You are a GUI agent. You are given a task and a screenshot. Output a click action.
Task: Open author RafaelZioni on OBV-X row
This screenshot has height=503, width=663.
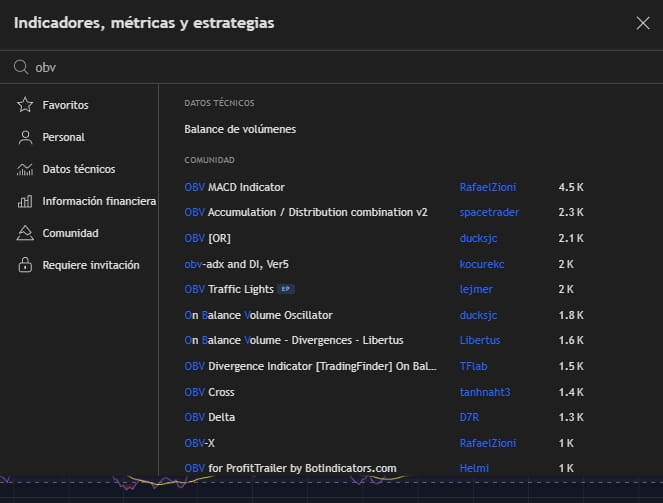[x=488, y=443]
